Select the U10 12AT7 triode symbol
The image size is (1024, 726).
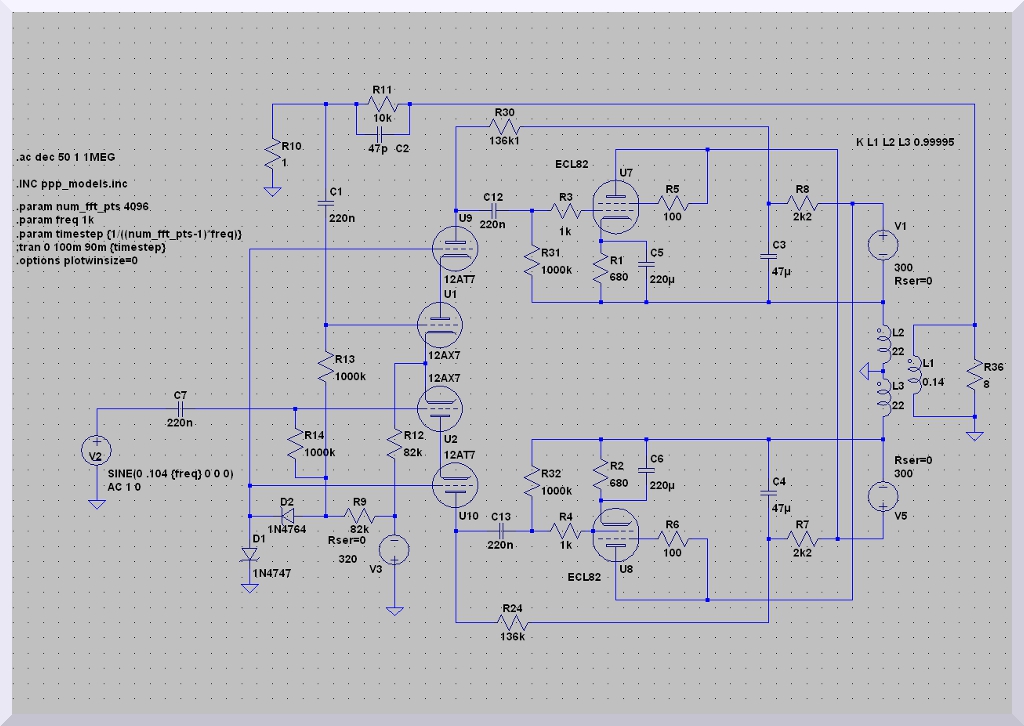pyautogui.click(x=455, y=485)
